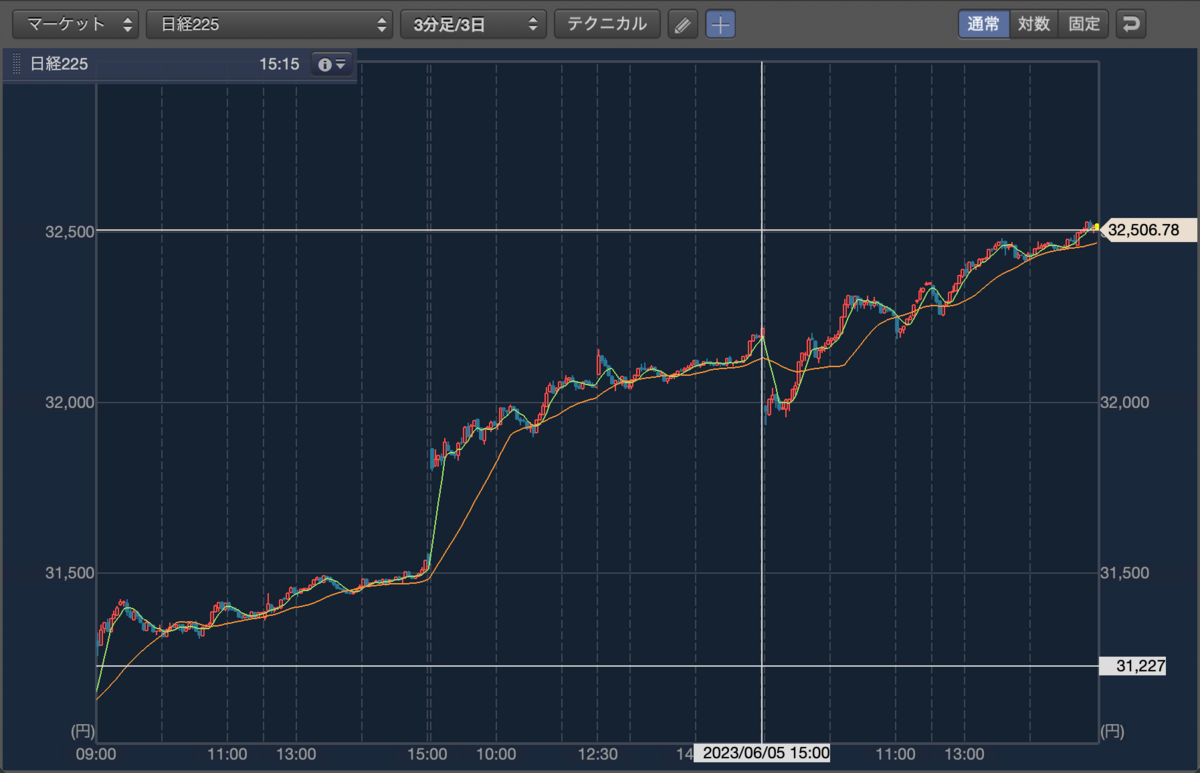Viewport: 1200px width, 773px height.
Task: Click the 2023/06/05 15:00 crosshair date label
Action: click(764, 752)
